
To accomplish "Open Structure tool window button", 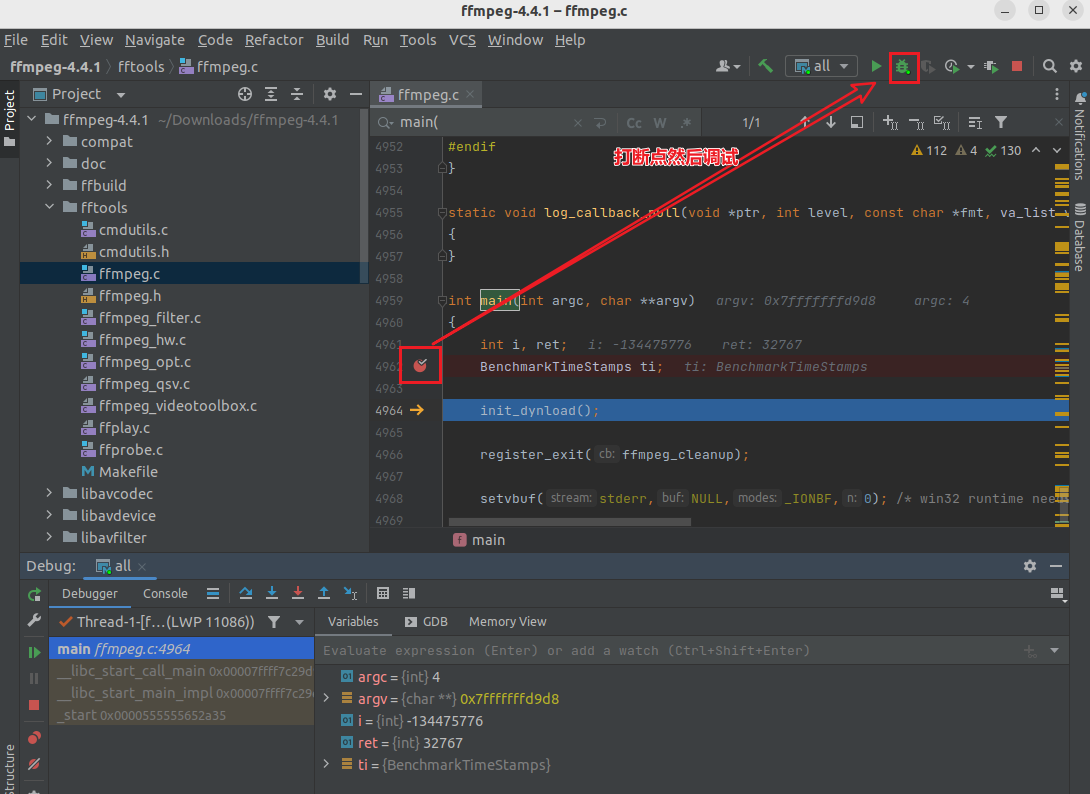I will tap(9, 768).
